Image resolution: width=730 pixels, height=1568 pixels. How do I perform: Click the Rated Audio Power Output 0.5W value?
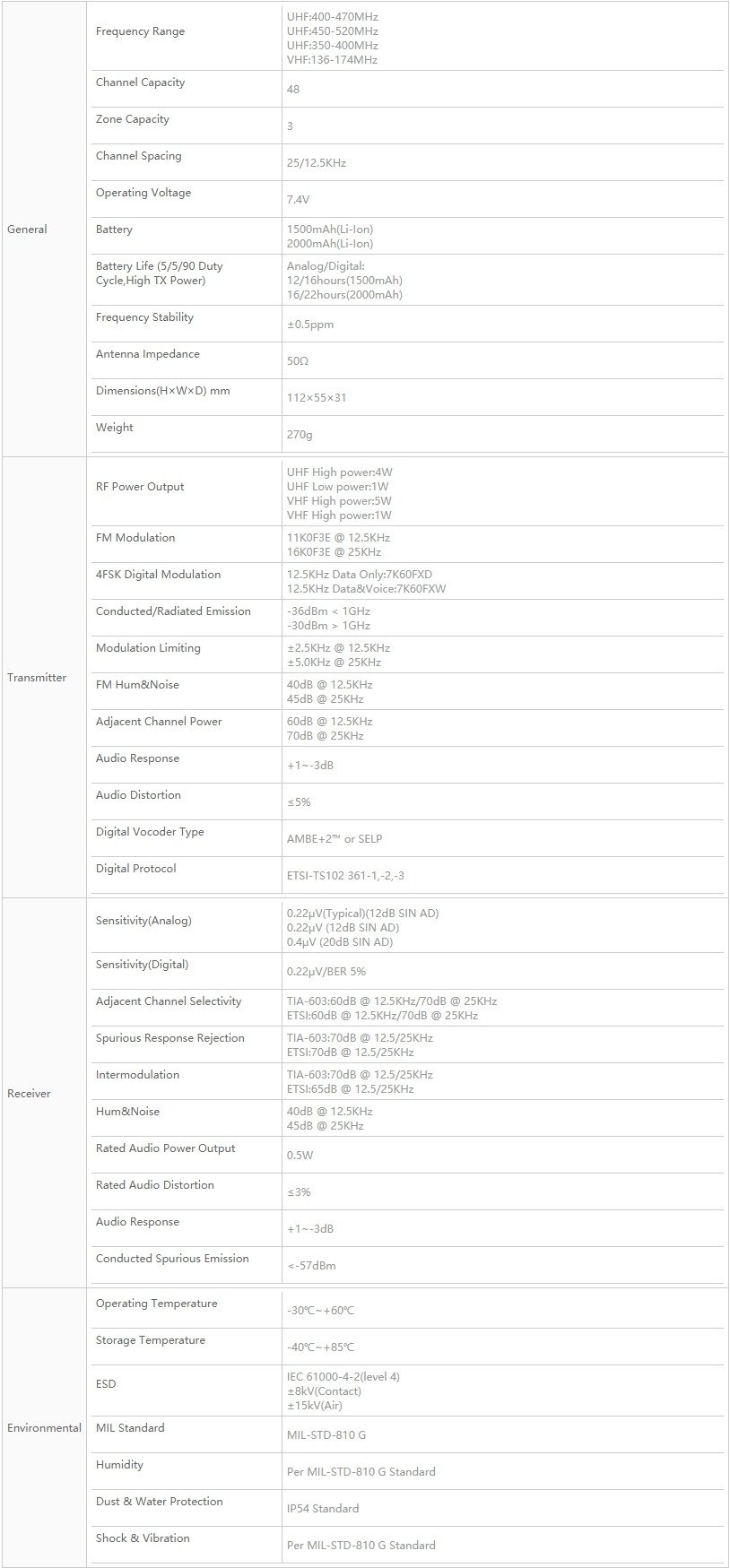pos(300,1156)
